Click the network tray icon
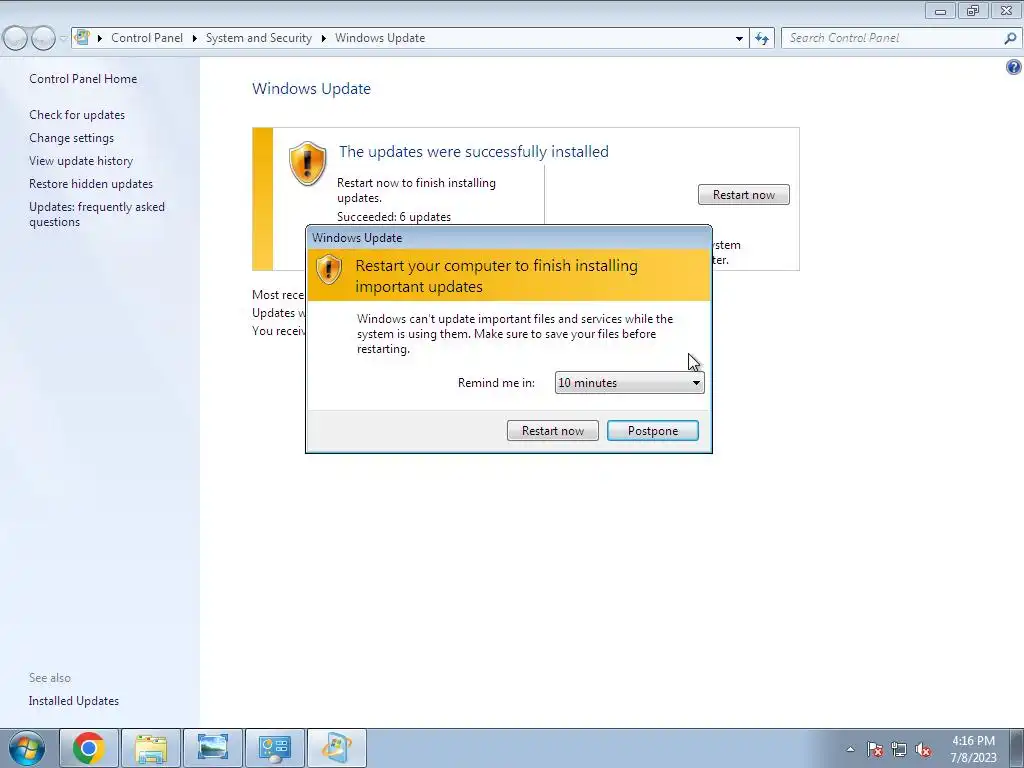Viewport: 1024px width, 768px height. click(x=899, y=749)
